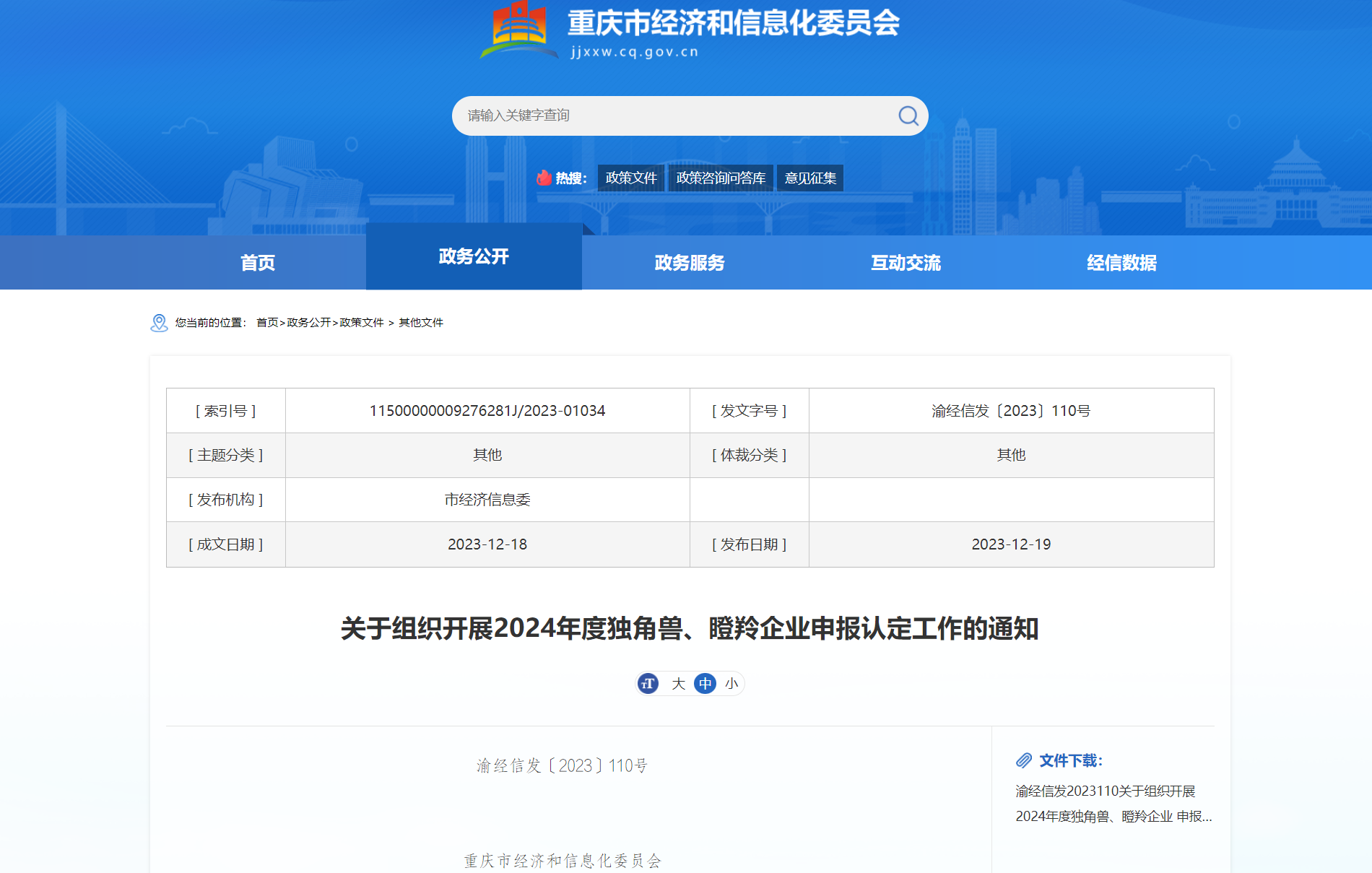Click the font size T icon
Viewport: 1372px width, 873px height.
648,683
